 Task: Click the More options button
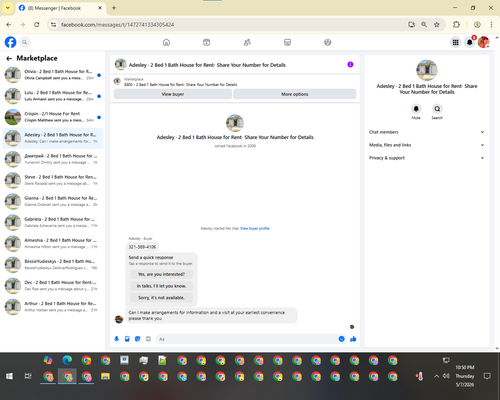pos(295,94)
